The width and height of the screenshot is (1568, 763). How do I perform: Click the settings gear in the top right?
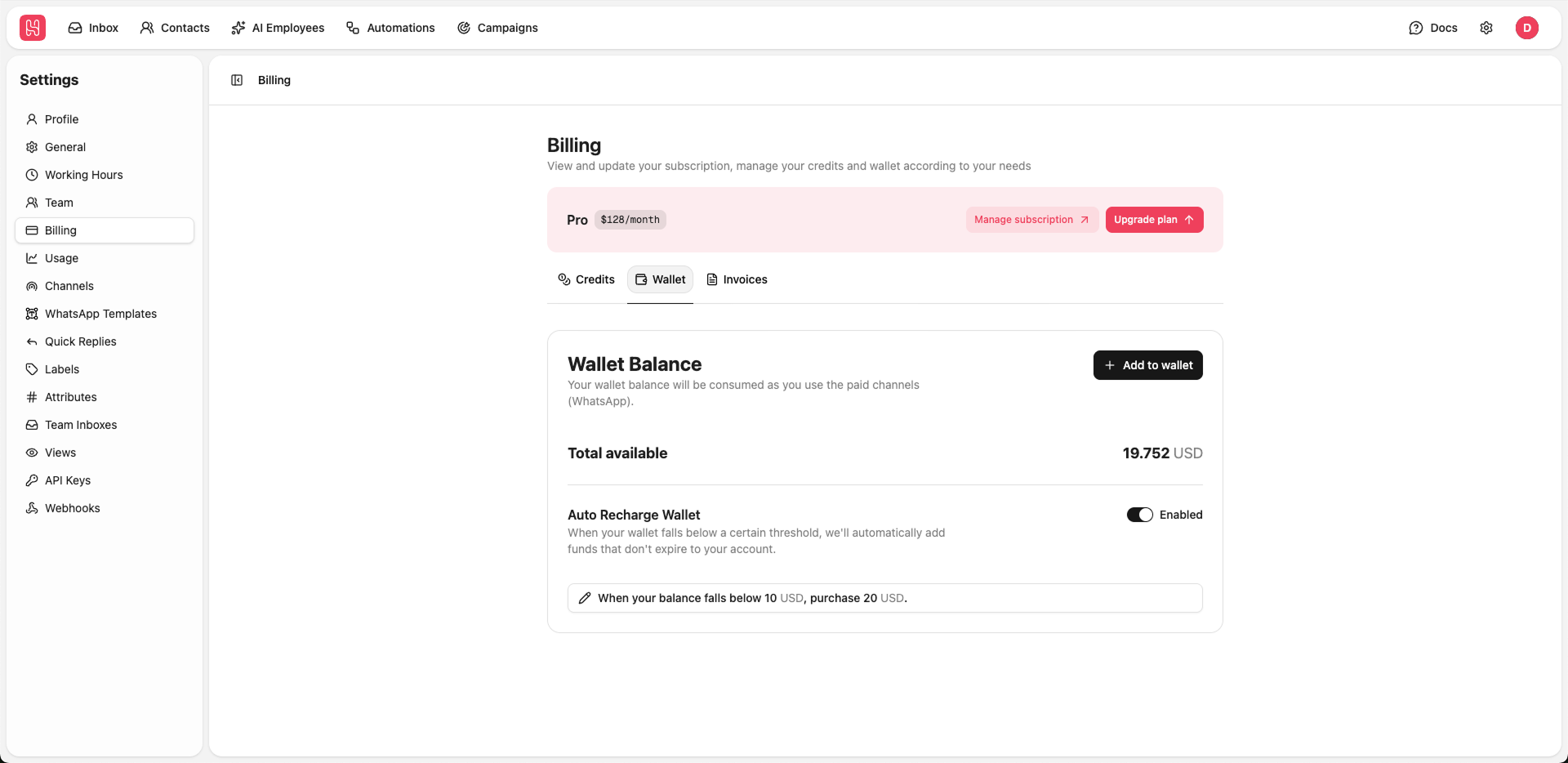pos(1486,28)
